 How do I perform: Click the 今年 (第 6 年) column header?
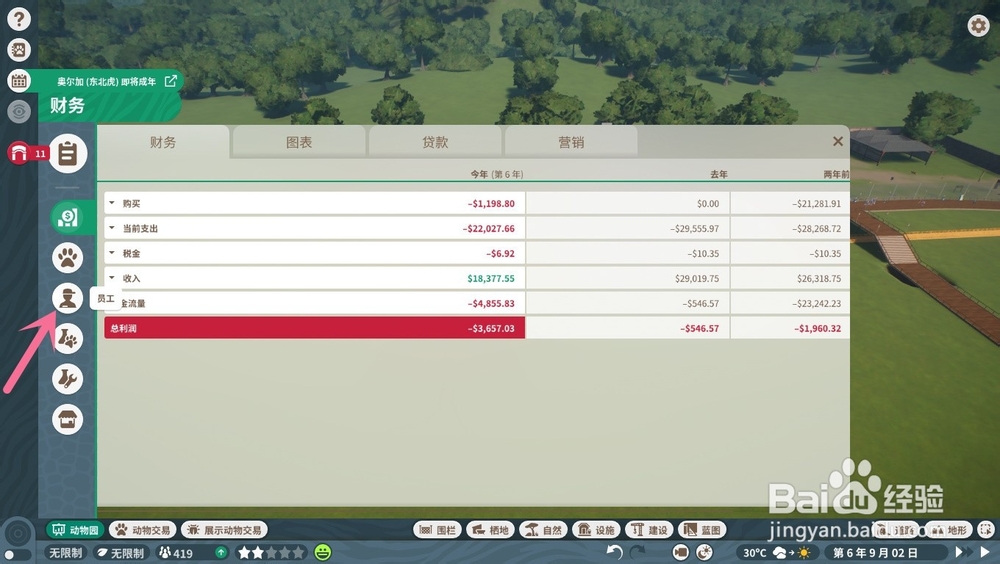497,174
